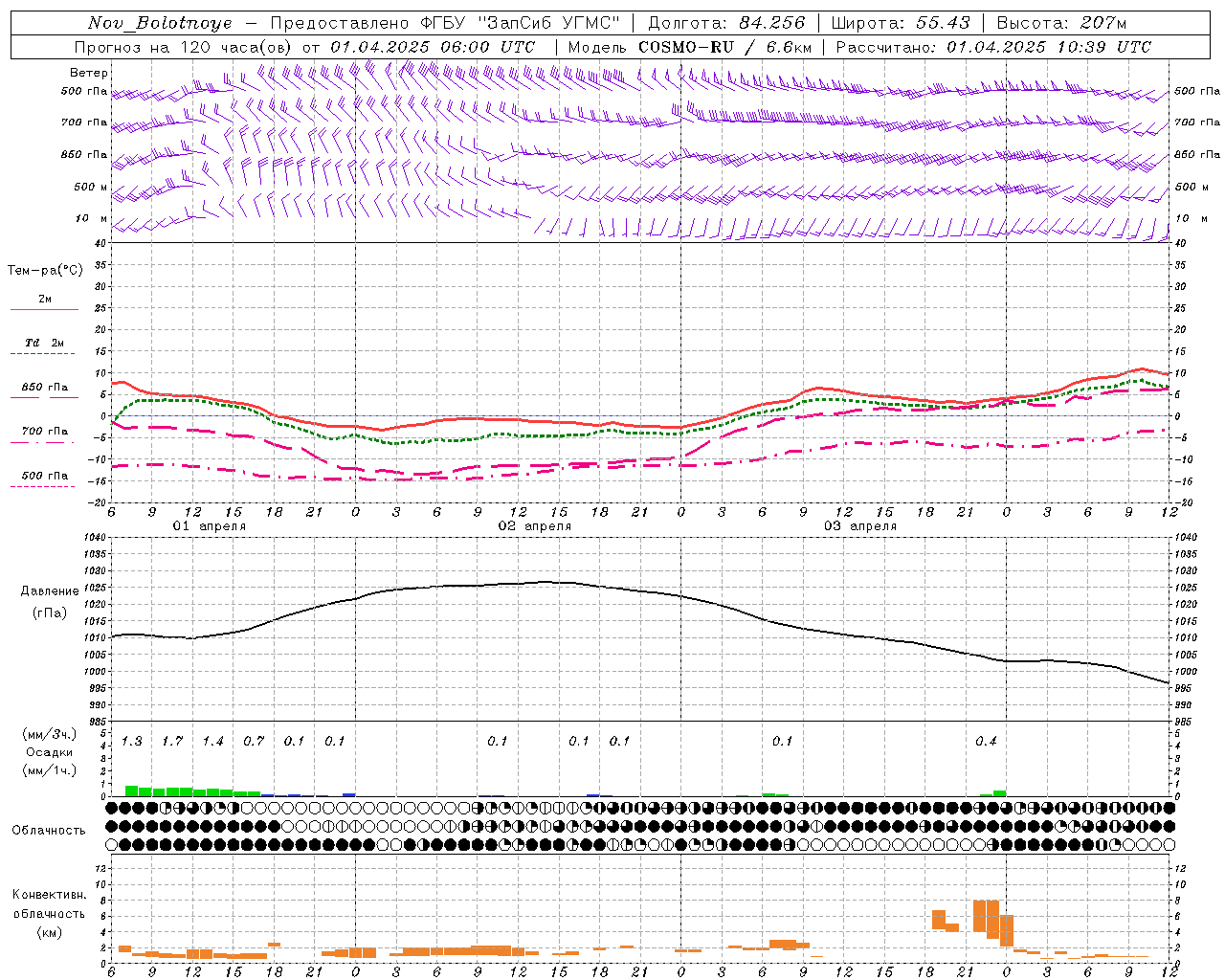Select the Давление panel label
1225x980 pixels.
pos(50,591)
